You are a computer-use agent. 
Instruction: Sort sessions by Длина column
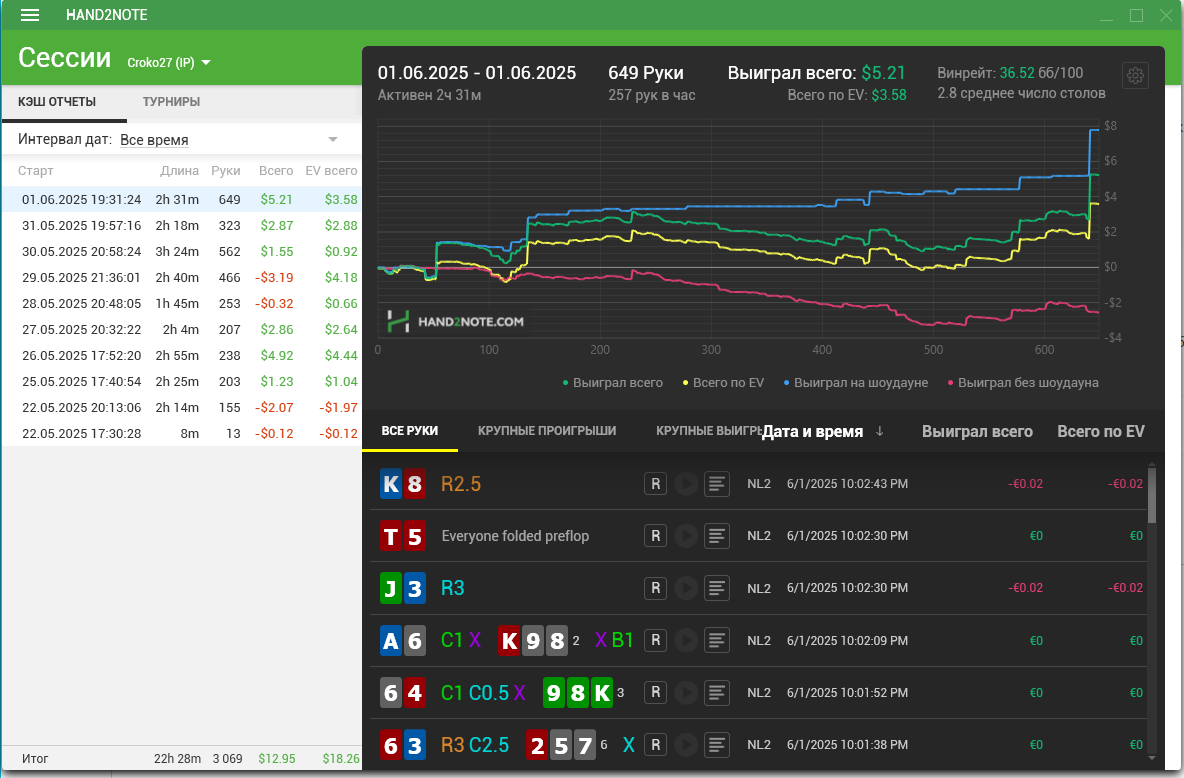(179, 171)
